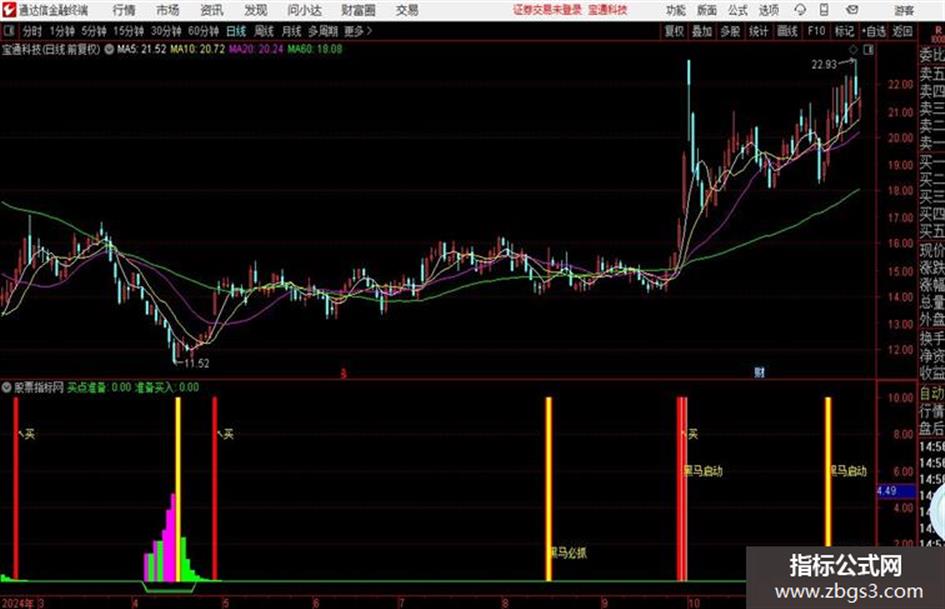Click the 准备买入: 0.00 indicator value

pos(167,387)
